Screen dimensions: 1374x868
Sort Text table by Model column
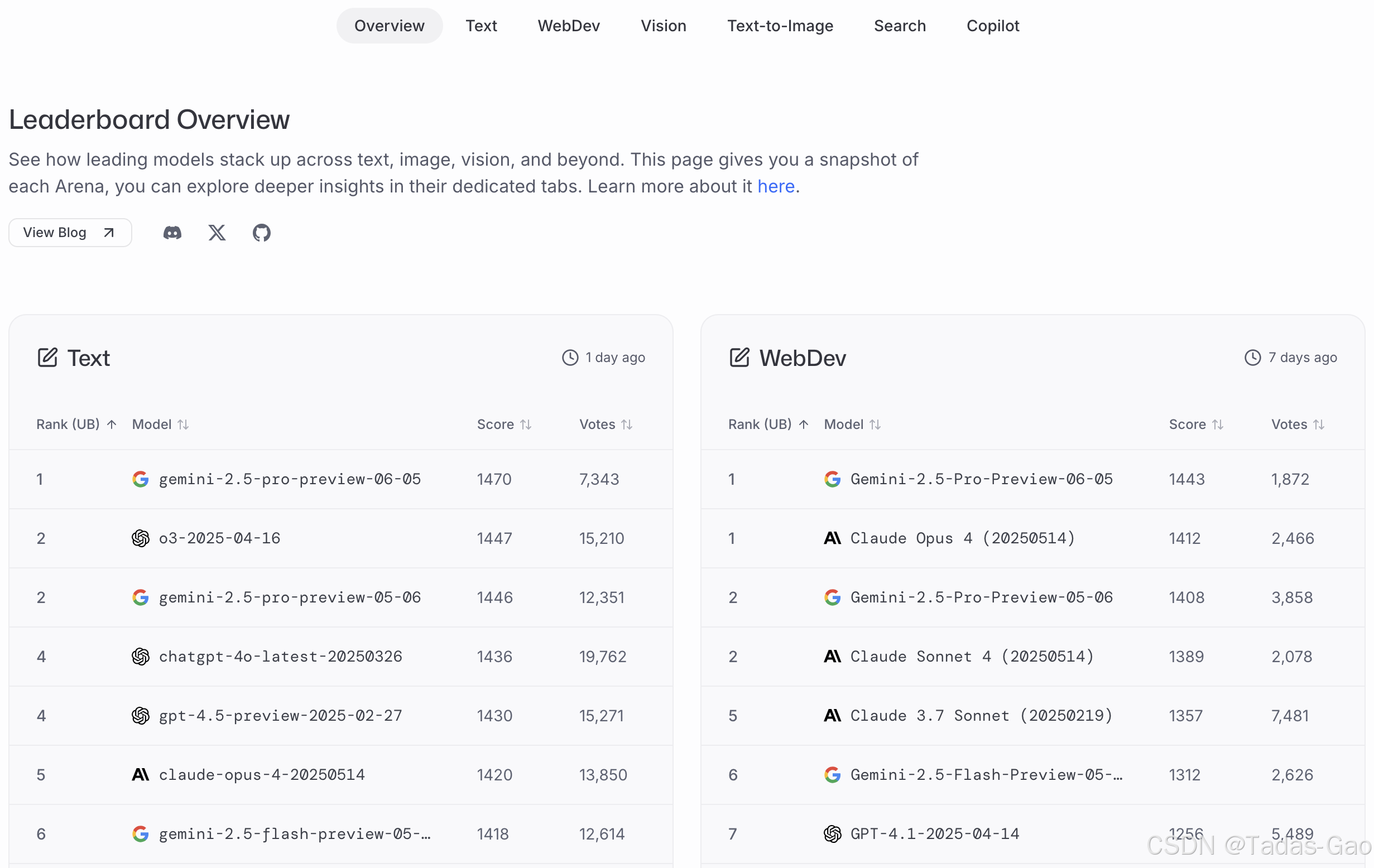(160, 425)
